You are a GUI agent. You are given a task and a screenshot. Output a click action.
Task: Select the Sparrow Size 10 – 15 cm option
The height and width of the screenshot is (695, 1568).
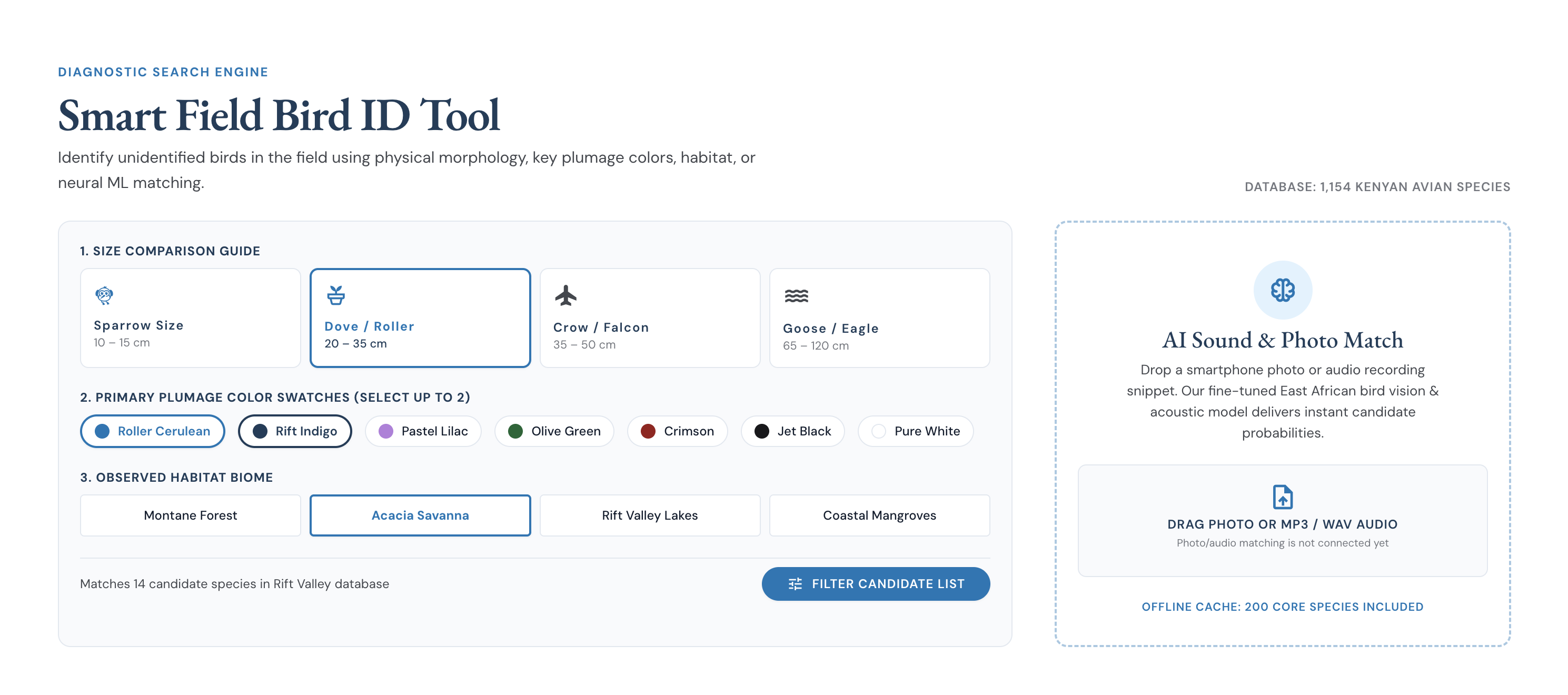click(x=191, y=317)
